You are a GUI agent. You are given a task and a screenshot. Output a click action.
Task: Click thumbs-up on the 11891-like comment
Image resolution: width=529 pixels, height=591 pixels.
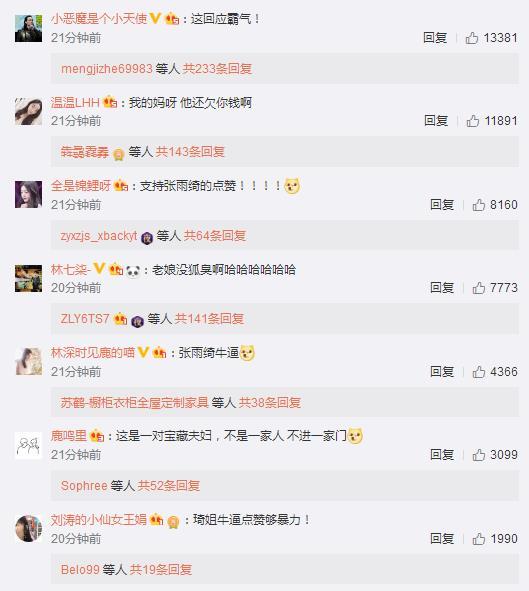click(472, 121)
